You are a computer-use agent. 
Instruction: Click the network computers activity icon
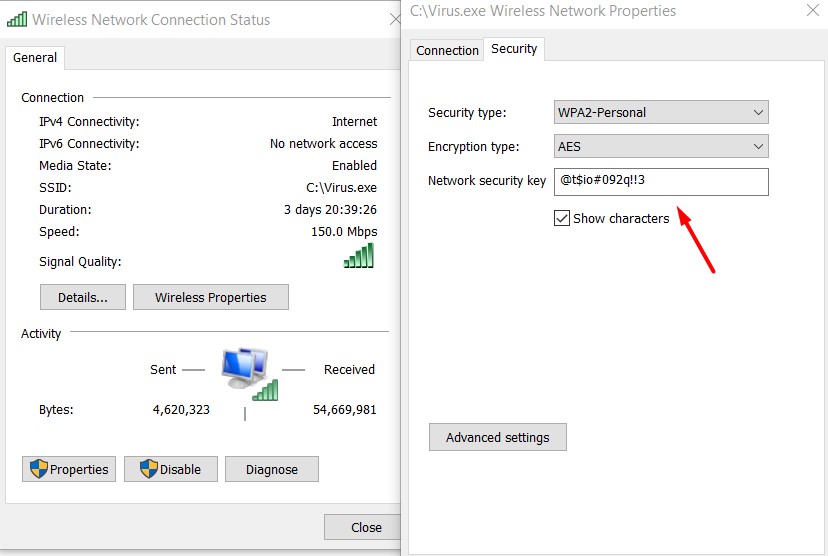point(249,374)
